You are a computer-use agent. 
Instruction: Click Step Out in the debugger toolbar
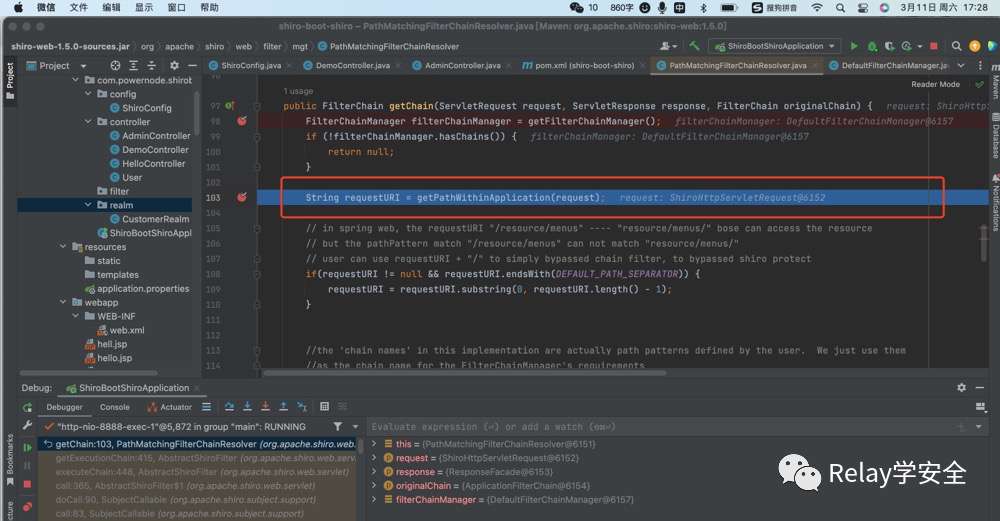click(283, 407)
